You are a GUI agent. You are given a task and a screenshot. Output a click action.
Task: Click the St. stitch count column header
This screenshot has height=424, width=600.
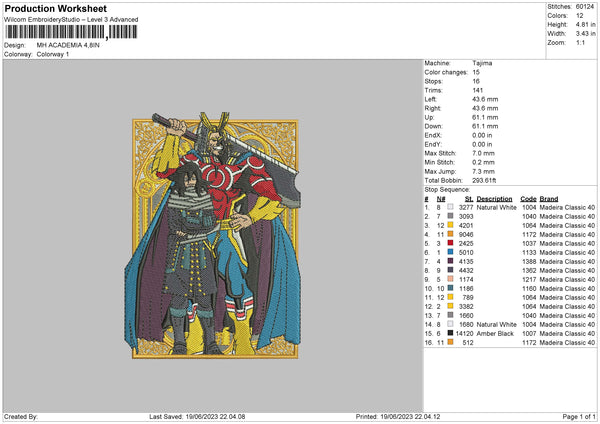point(466,198)
